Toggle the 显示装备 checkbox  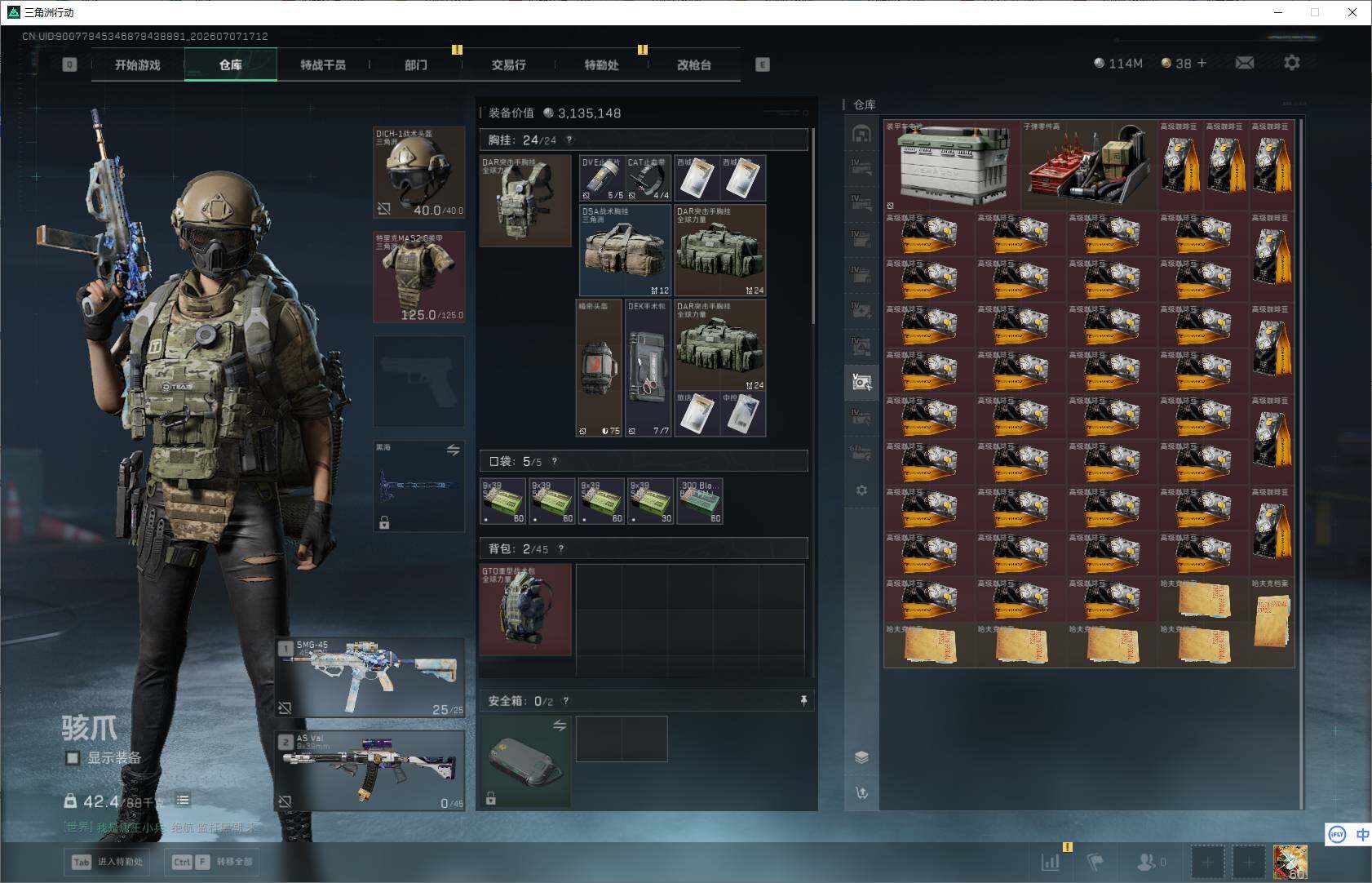(x=73, y=758)
